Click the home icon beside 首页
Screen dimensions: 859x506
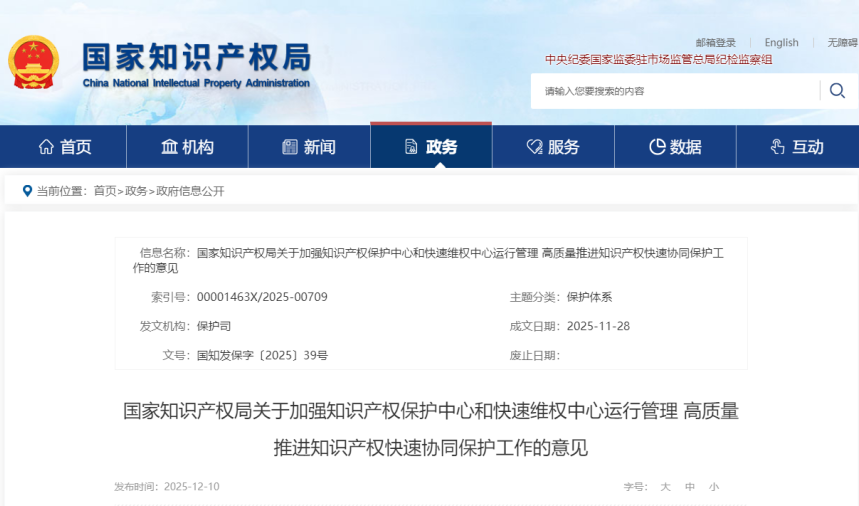tap(46, 147)
